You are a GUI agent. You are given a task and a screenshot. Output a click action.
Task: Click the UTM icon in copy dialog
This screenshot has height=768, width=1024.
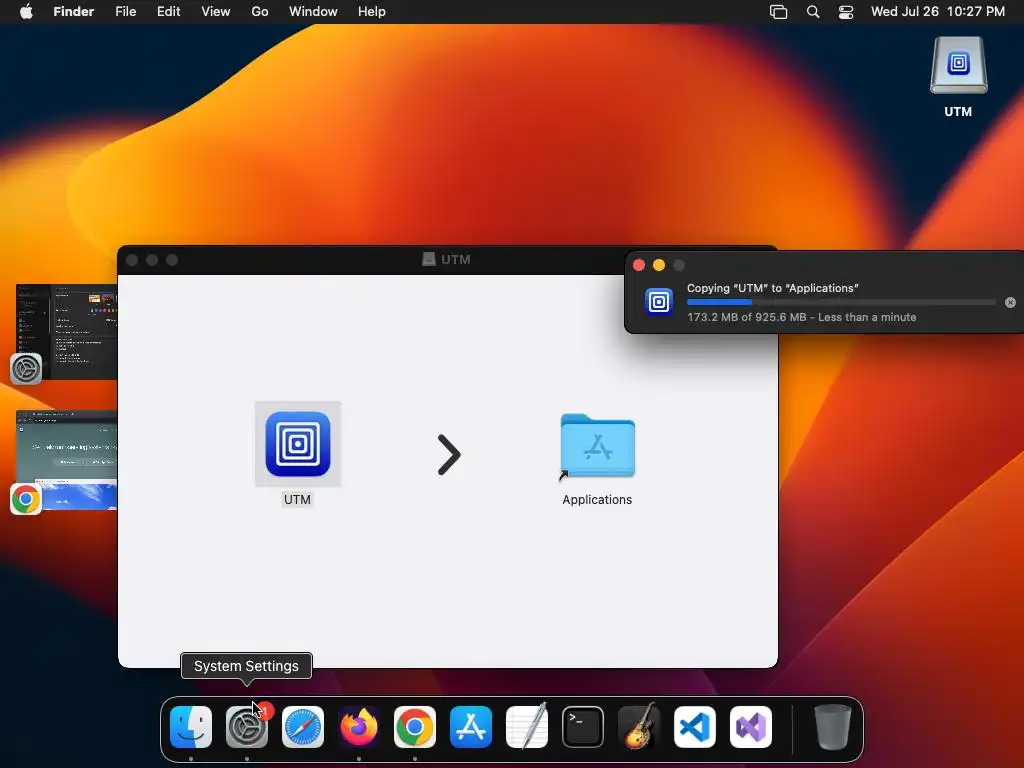click(x=659, y=302)
